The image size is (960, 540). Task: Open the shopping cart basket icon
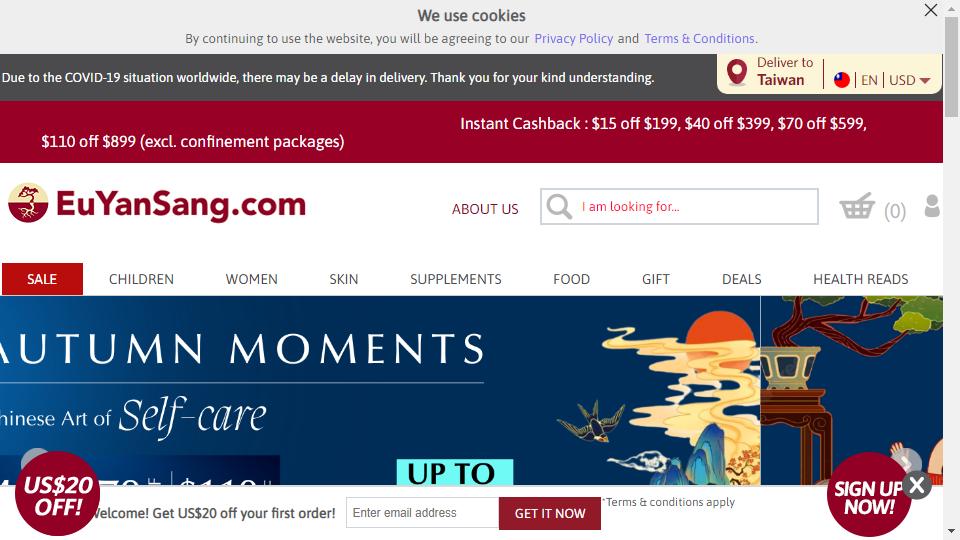point(857,206)
